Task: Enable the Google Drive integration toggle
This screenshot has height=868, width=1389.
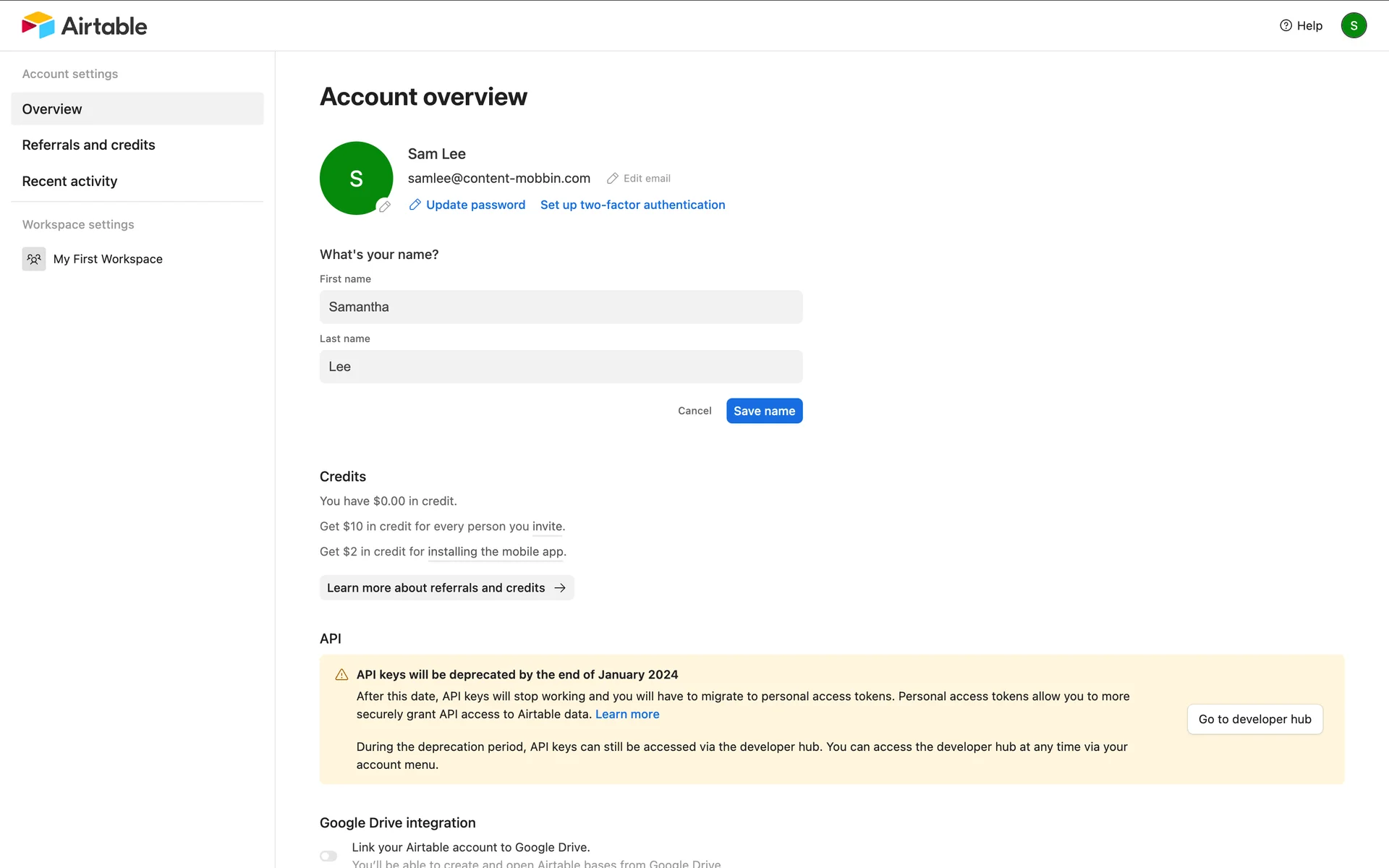Action: [328, 856]
